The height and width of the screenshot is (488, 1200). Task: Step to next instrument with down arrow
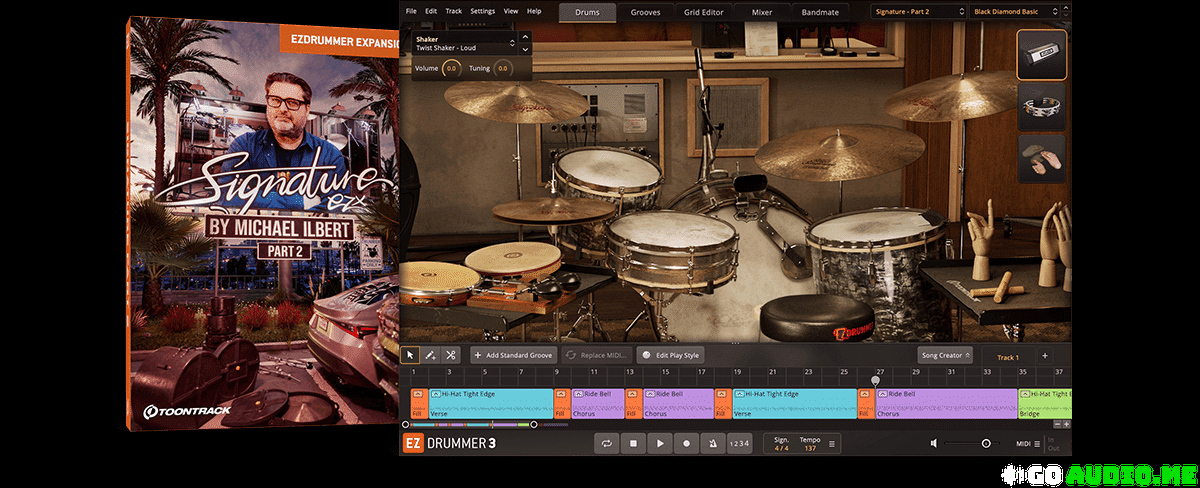pyautogui.click(x=526, y=48)
